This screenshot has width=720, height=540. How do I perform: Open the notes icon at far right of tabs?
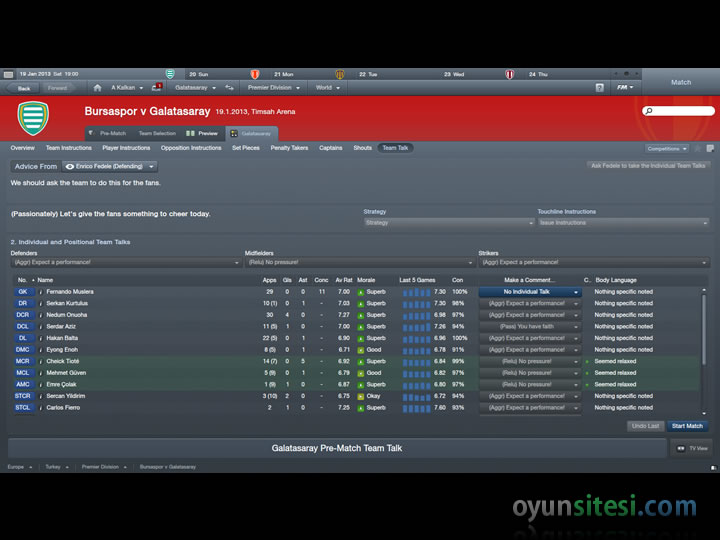(710, 148)
